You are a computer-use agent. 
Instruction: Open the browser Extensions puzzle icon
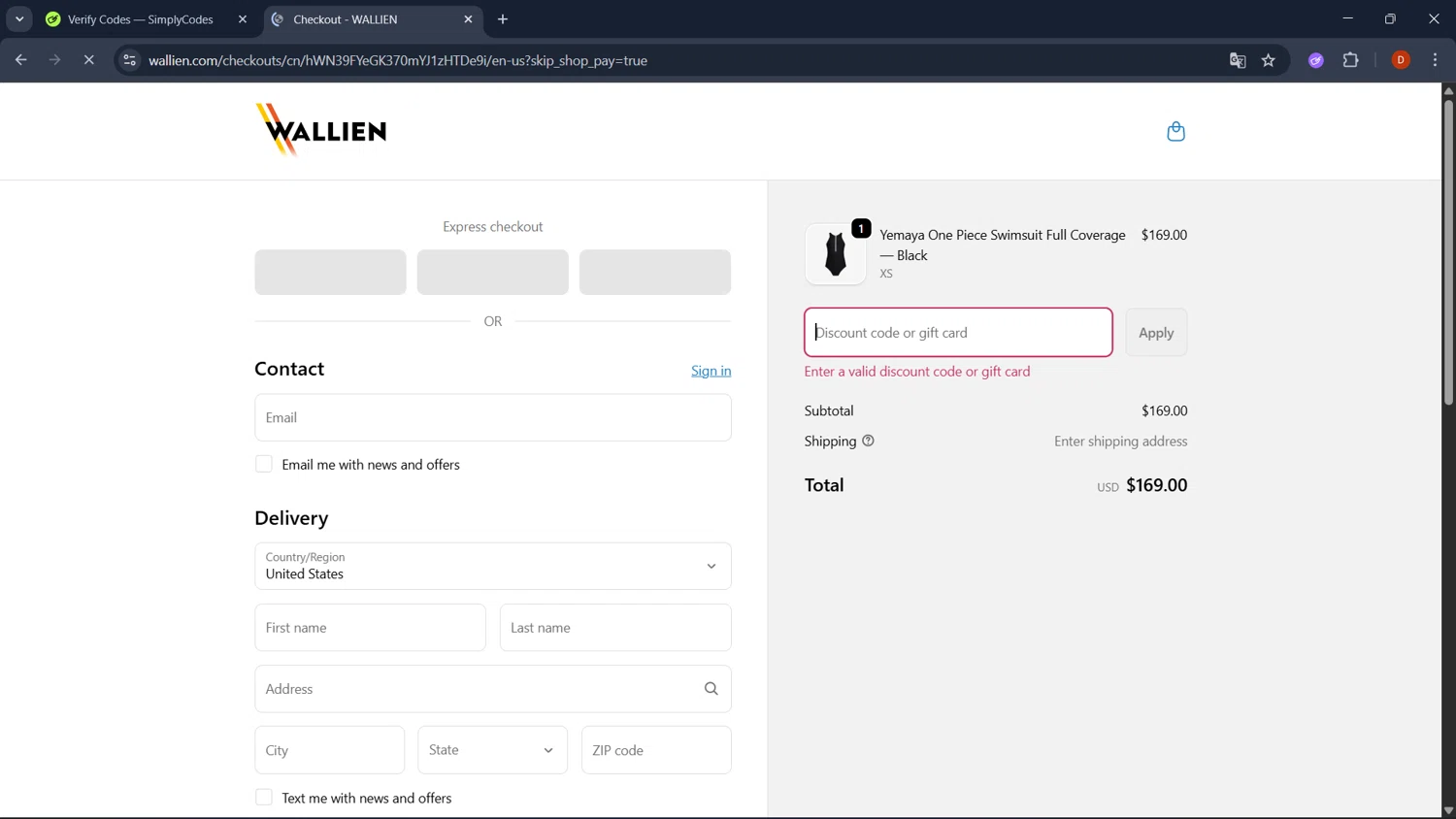pos(1350,60)
